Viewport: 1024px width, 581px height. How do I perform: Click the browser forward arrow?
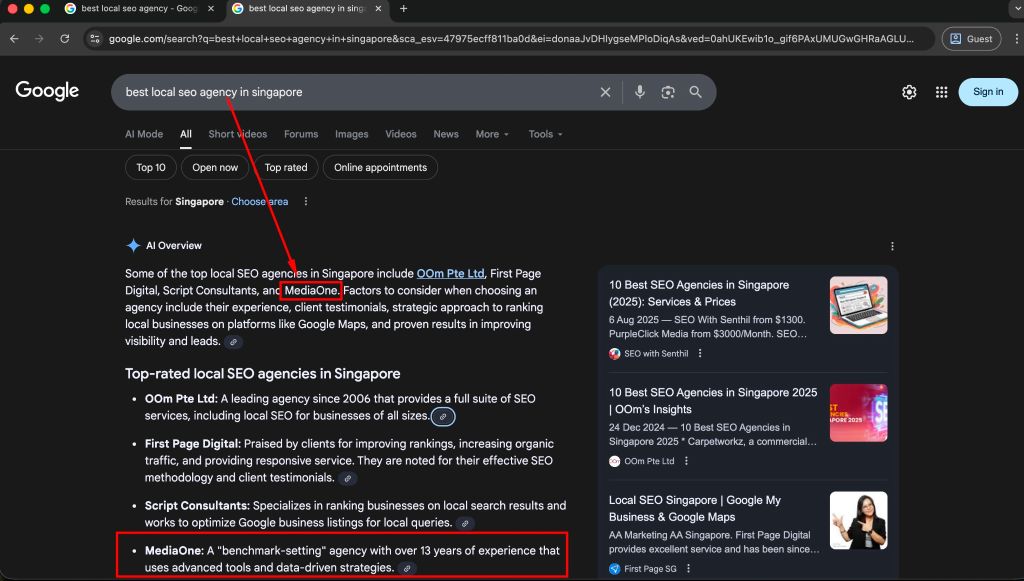(x=39, y=39)
